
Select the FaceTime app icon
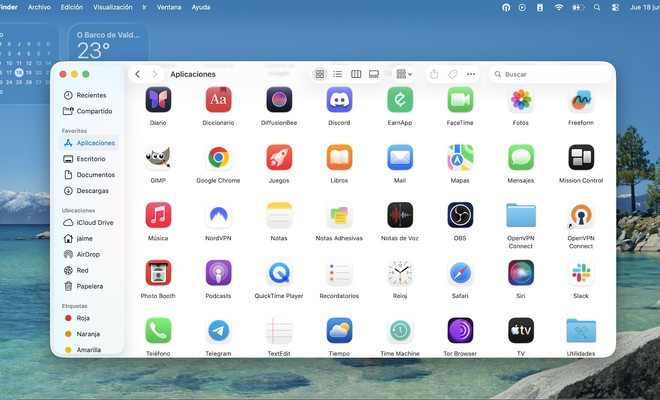(460, 100)
